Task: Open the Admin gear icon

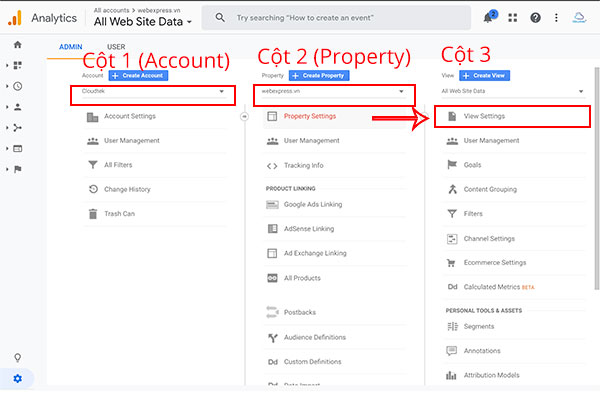Action: click(x=17, y=378)
